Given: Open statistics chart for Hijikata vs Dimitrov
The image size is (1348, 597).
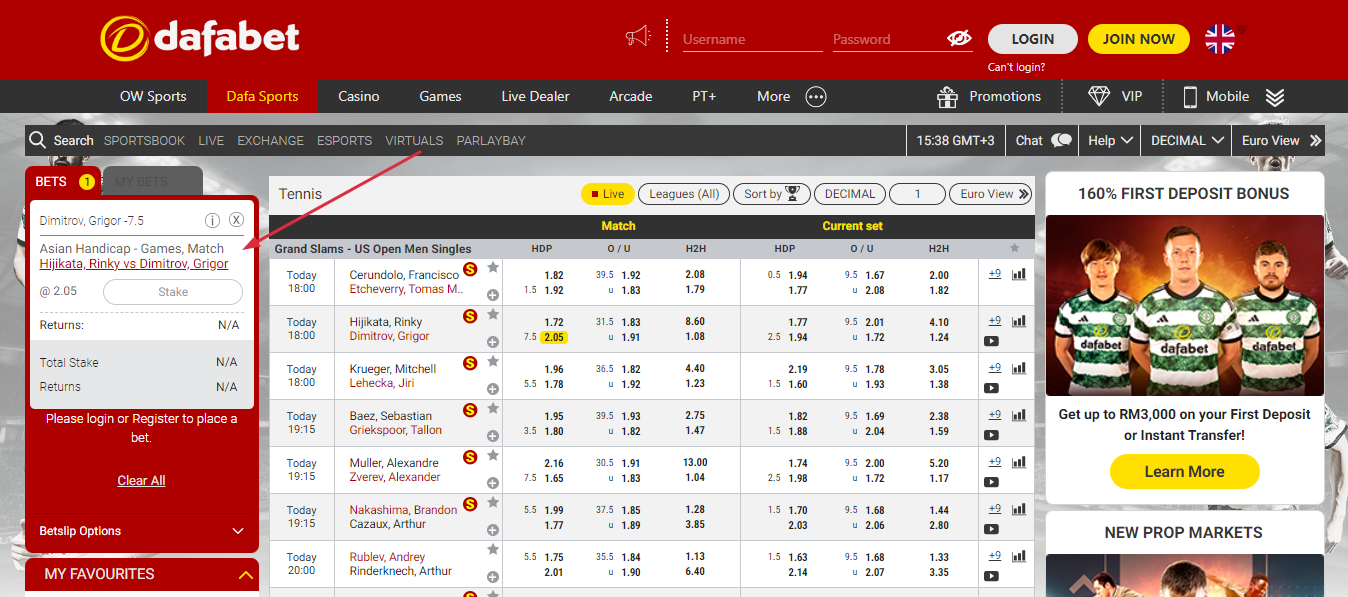Looking at the screenshot, I should [x=1019, y=321].
